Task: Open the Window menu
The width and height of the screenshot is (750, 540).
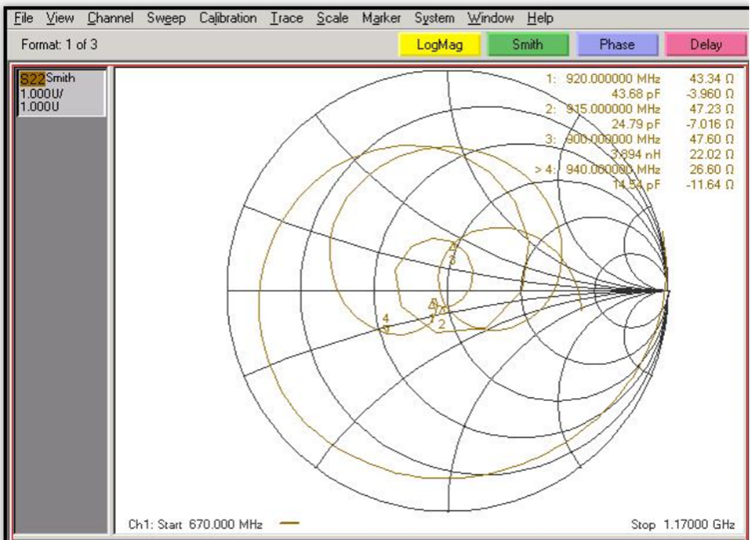Action: tap(491, 18)
